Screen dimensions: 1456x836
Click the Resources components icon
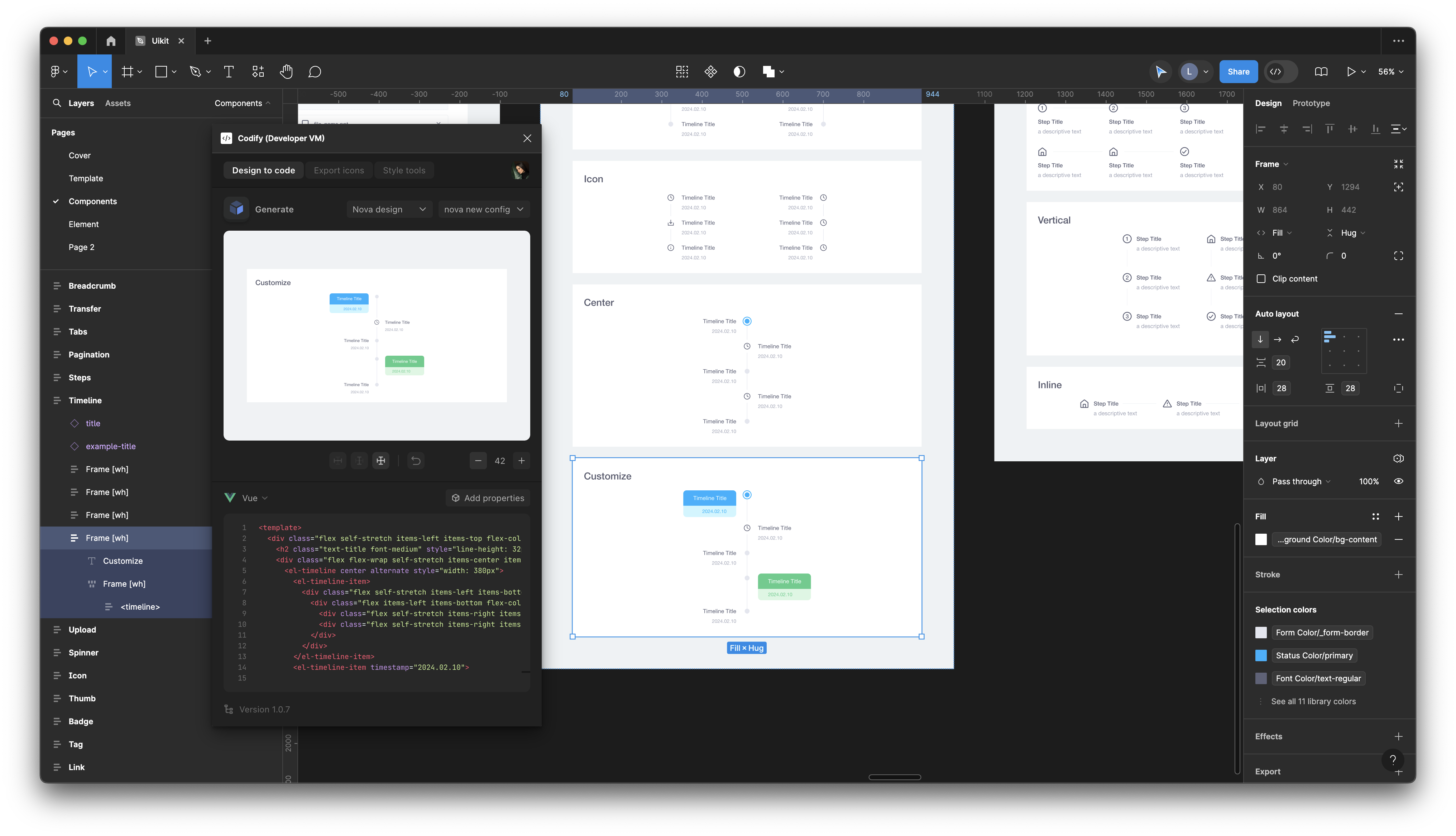click(x=258, y=72)
